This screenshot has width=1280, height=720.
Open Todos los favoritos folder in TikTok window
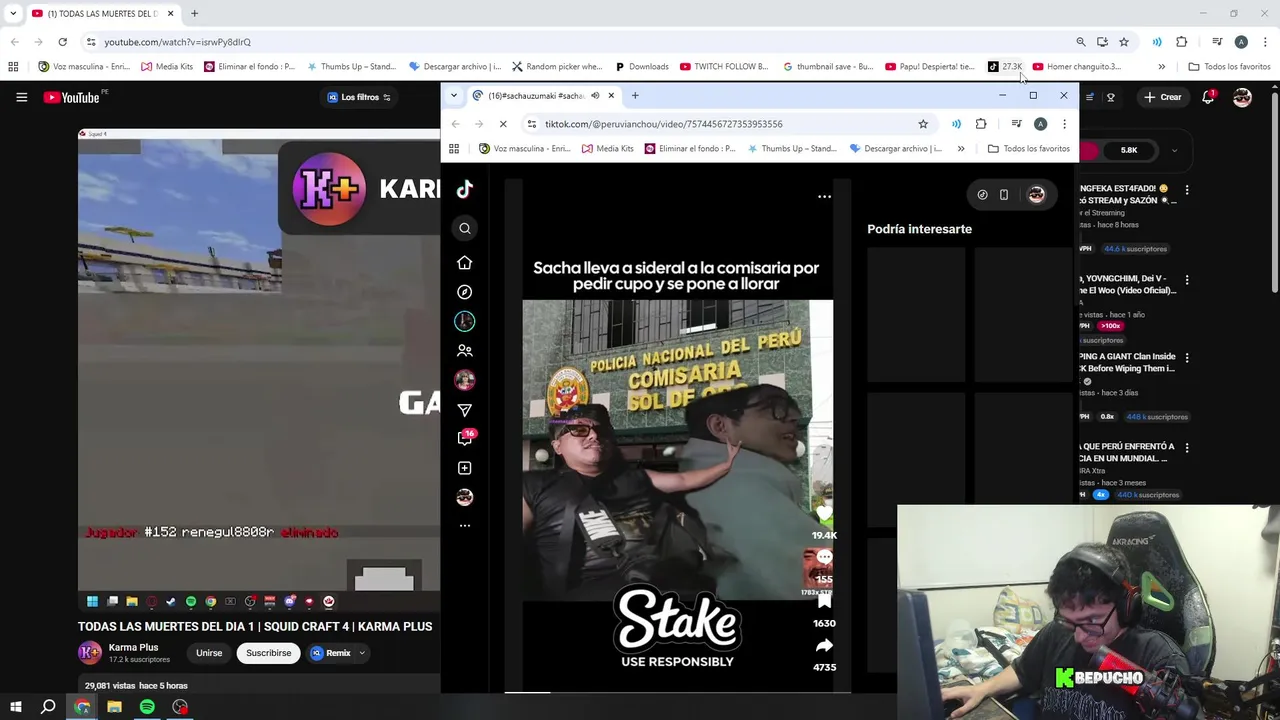point(1029,149)
